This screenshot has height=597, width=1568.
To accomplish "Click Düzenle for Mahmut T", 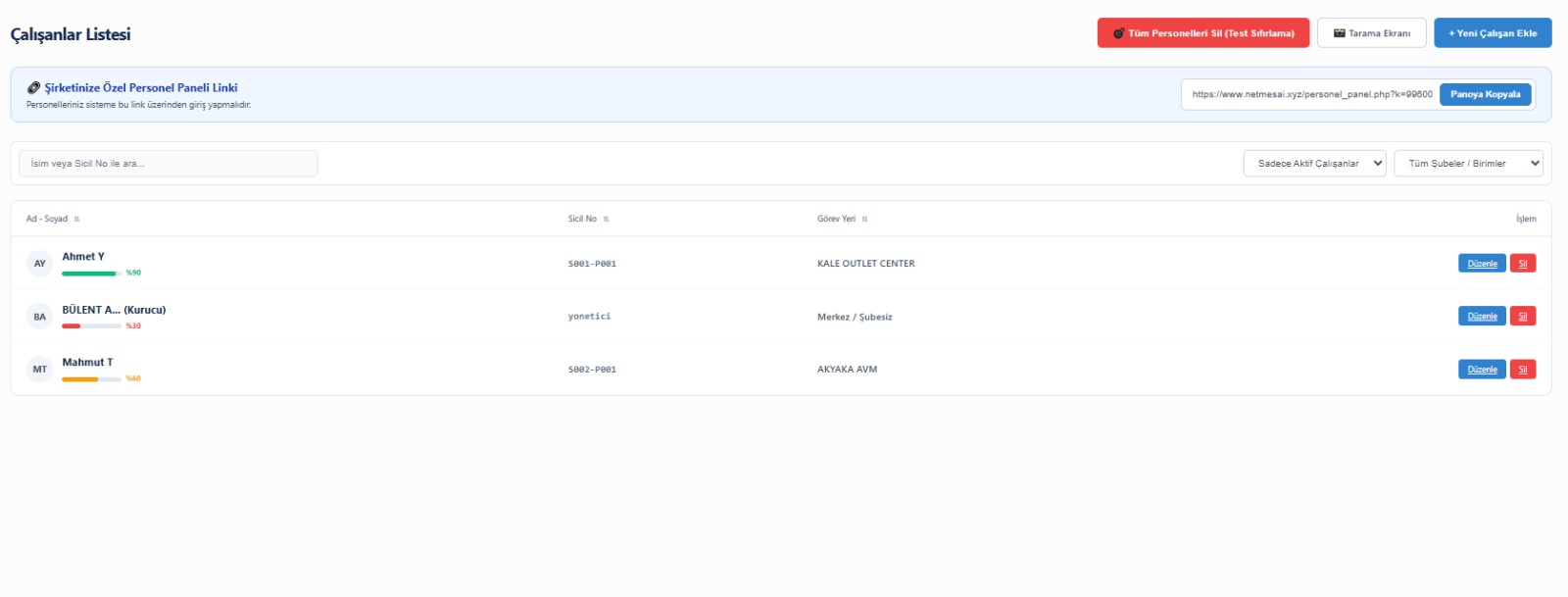I will pos(1482,369).
